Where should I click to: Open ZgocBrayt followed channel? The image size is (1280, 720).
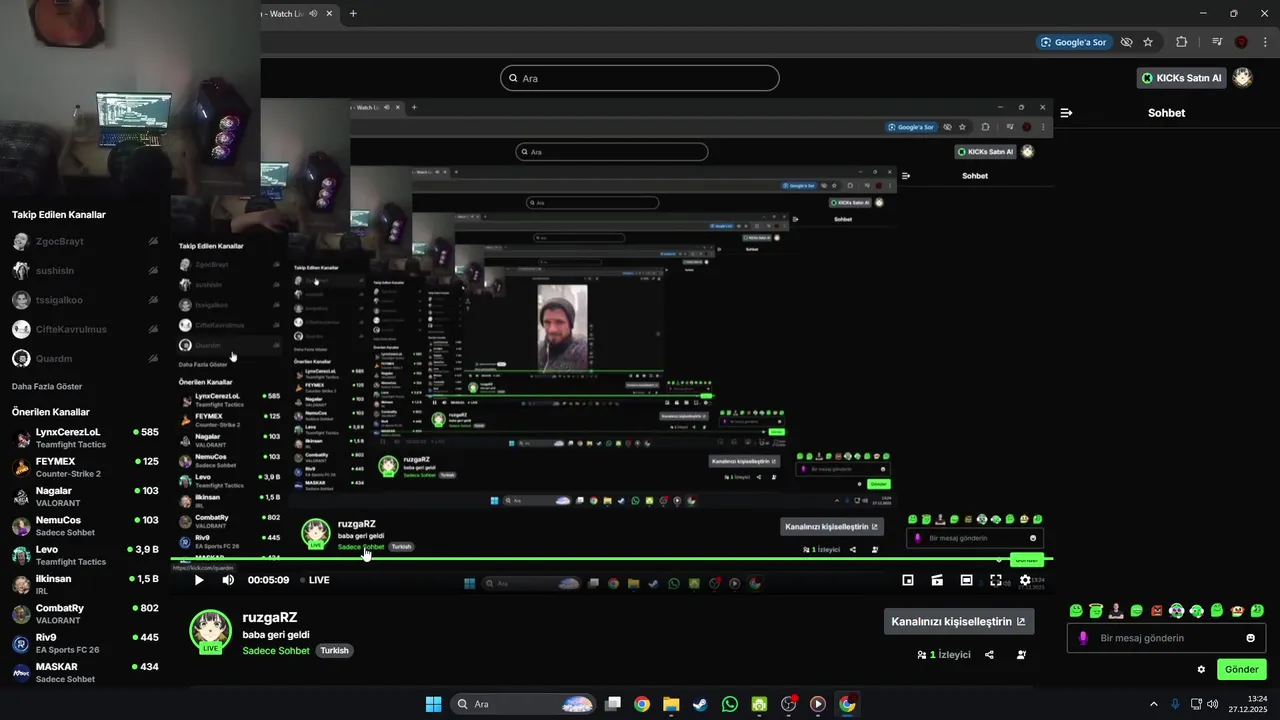pyautogui.click(x=85, y=242)
